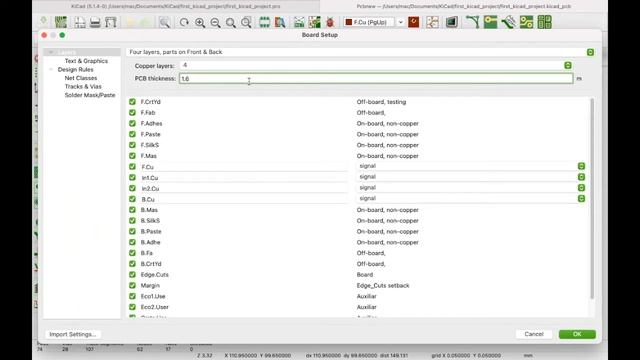
Task: Toggle the Margin layer checkbox
Action: [x=132, y=285]
